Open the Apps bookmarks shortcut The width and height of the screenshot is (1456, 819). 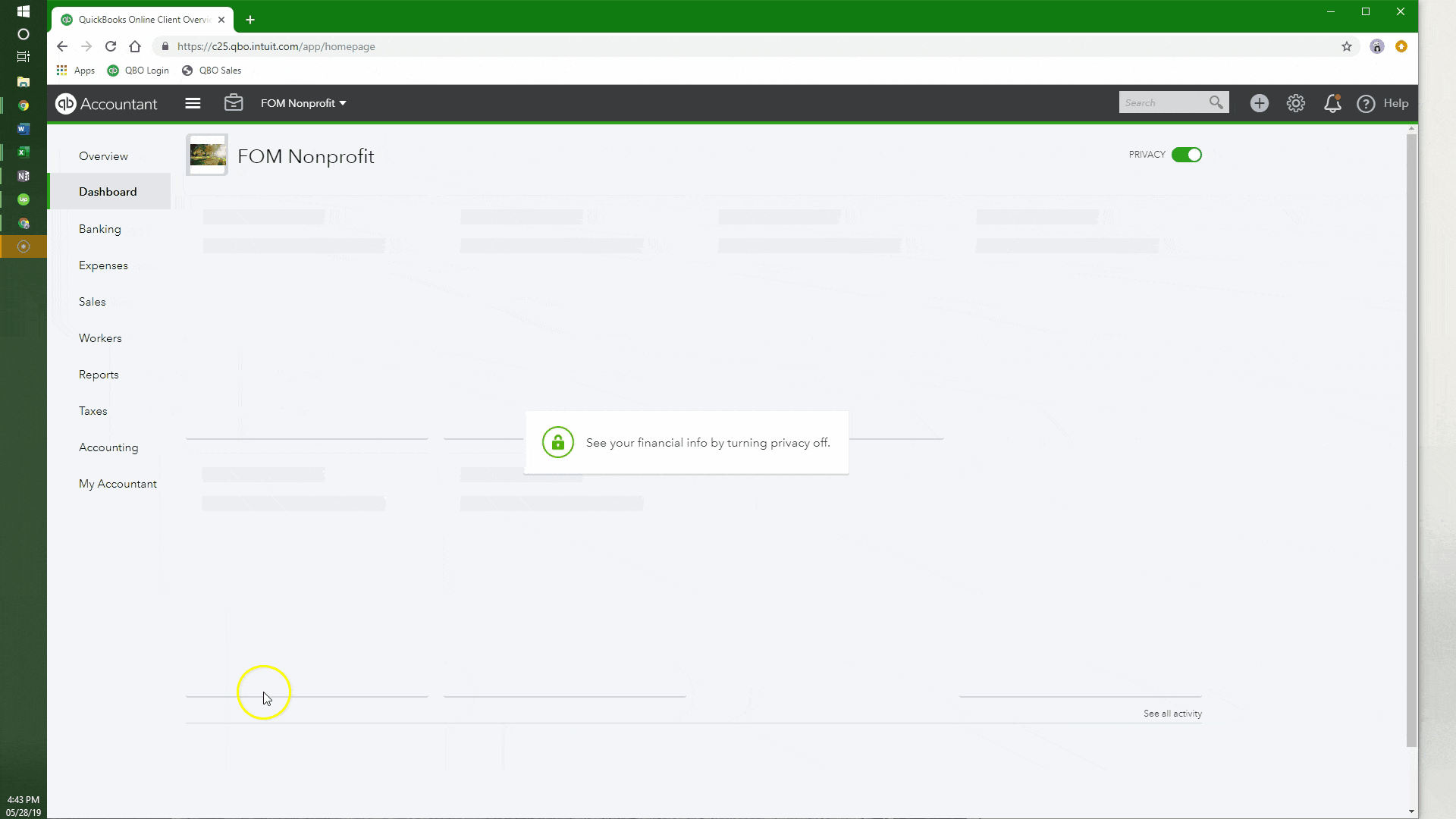click(x=76, y=71)
